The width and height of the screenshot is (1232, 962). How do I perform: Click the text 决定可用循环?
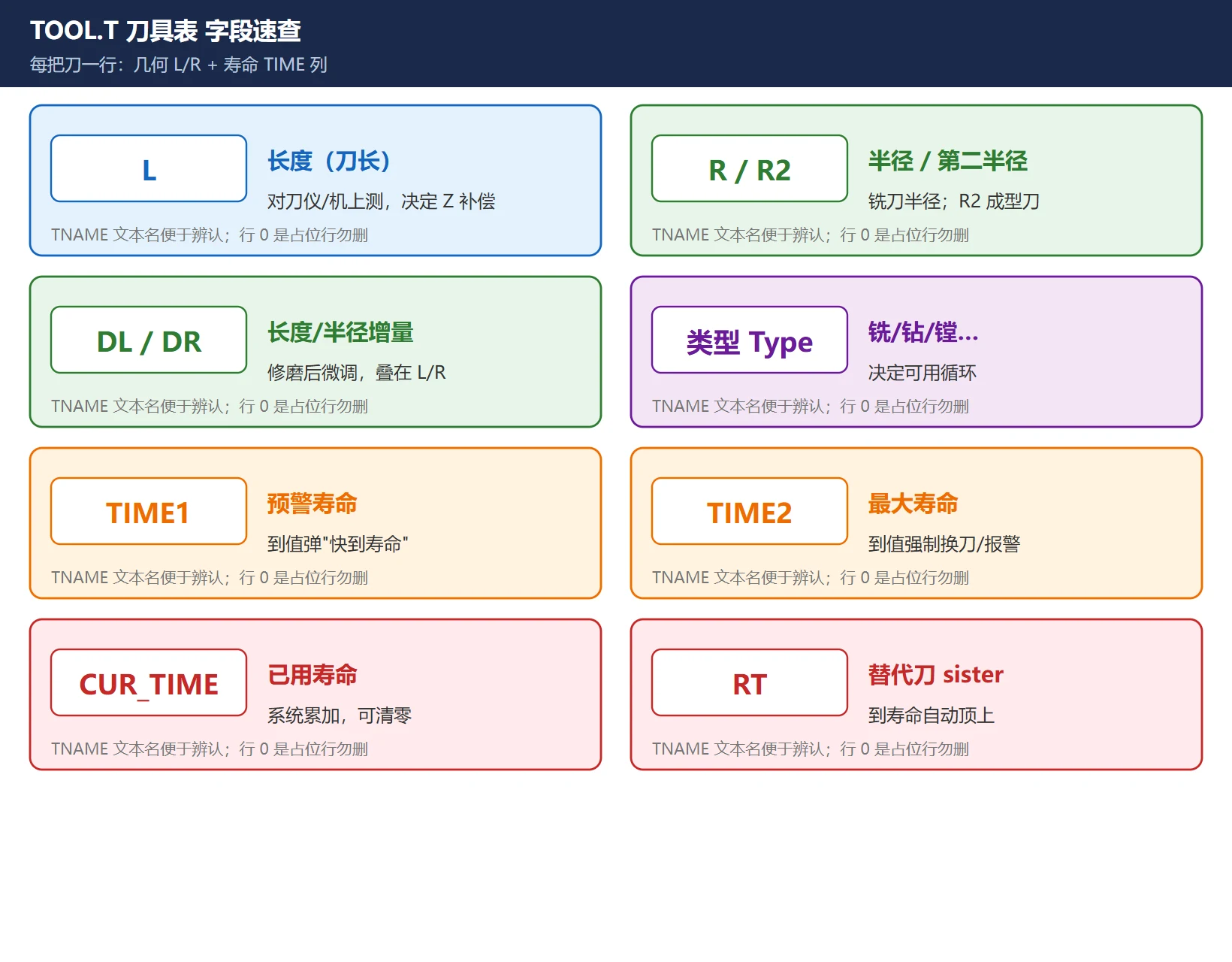(922, 373)
